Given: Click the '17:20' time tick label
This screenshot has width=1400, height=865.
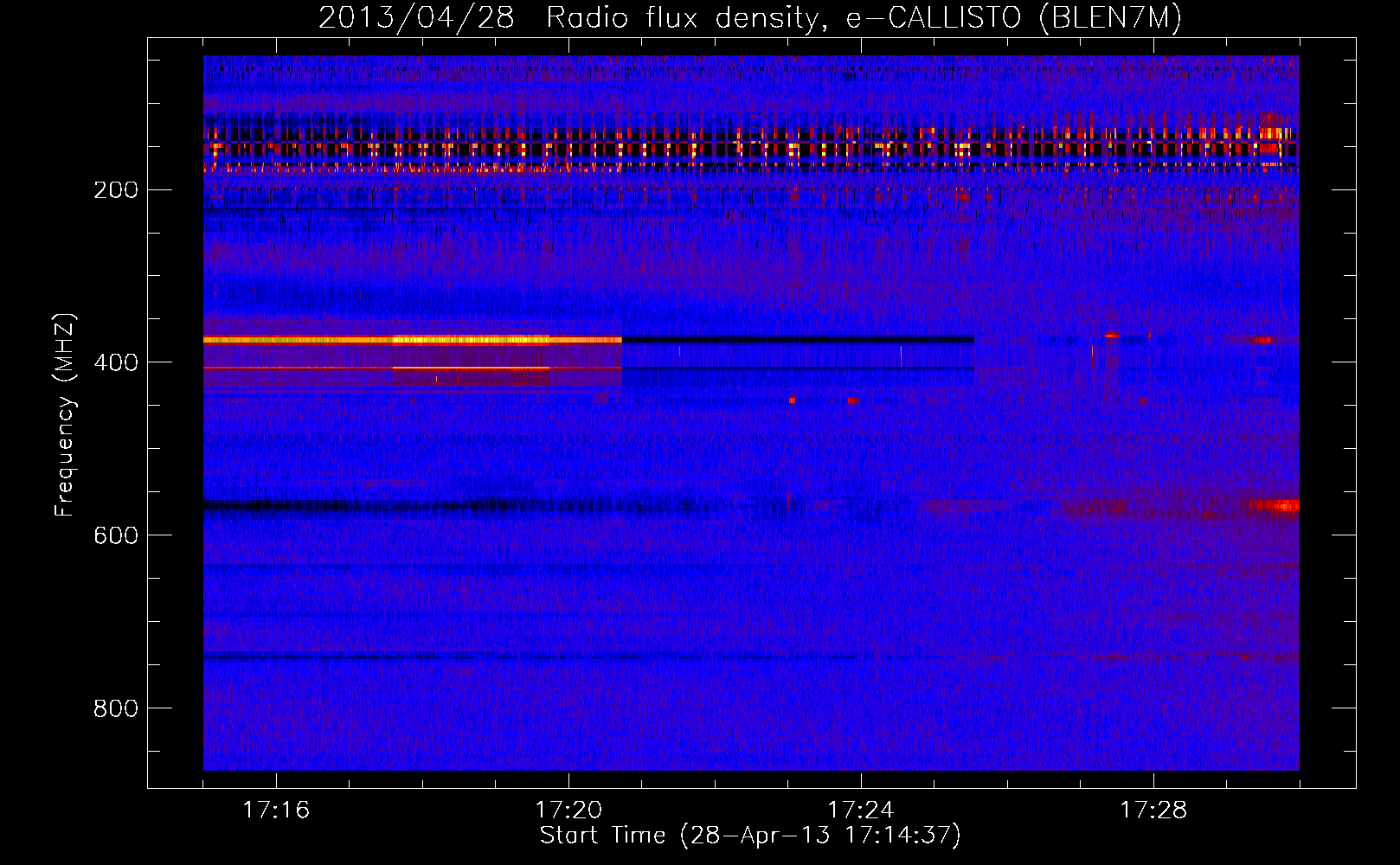Looking at the screenshot, I should [568, 811].
